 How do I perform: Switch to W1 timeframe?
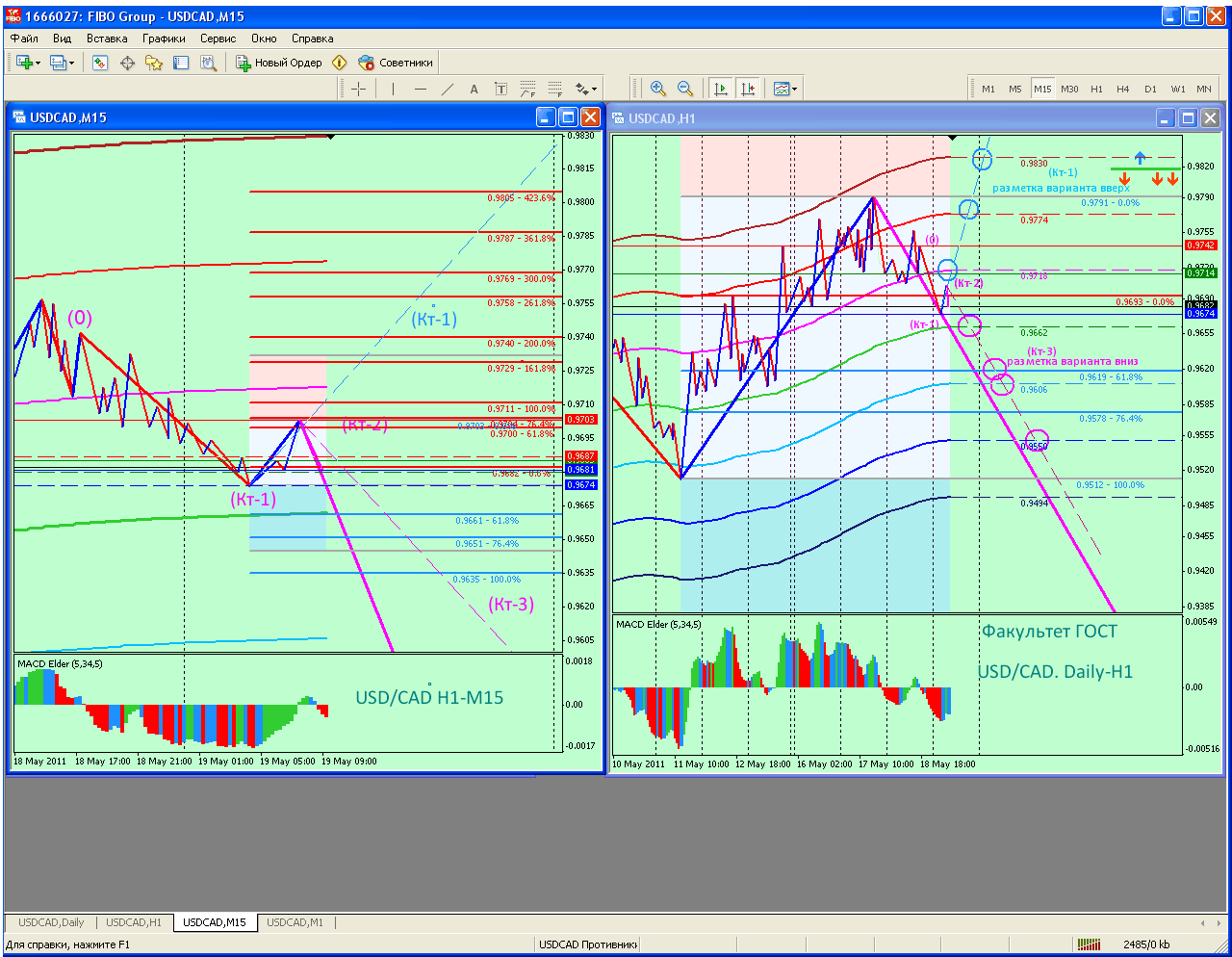pyautogui.click(x=1178, y=89)
